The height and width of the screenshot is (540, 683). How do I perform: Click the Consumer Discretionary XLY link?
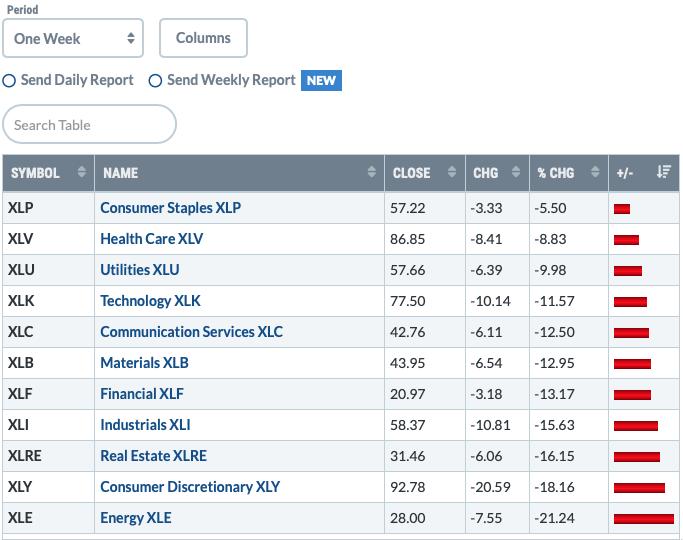point(190,487)
